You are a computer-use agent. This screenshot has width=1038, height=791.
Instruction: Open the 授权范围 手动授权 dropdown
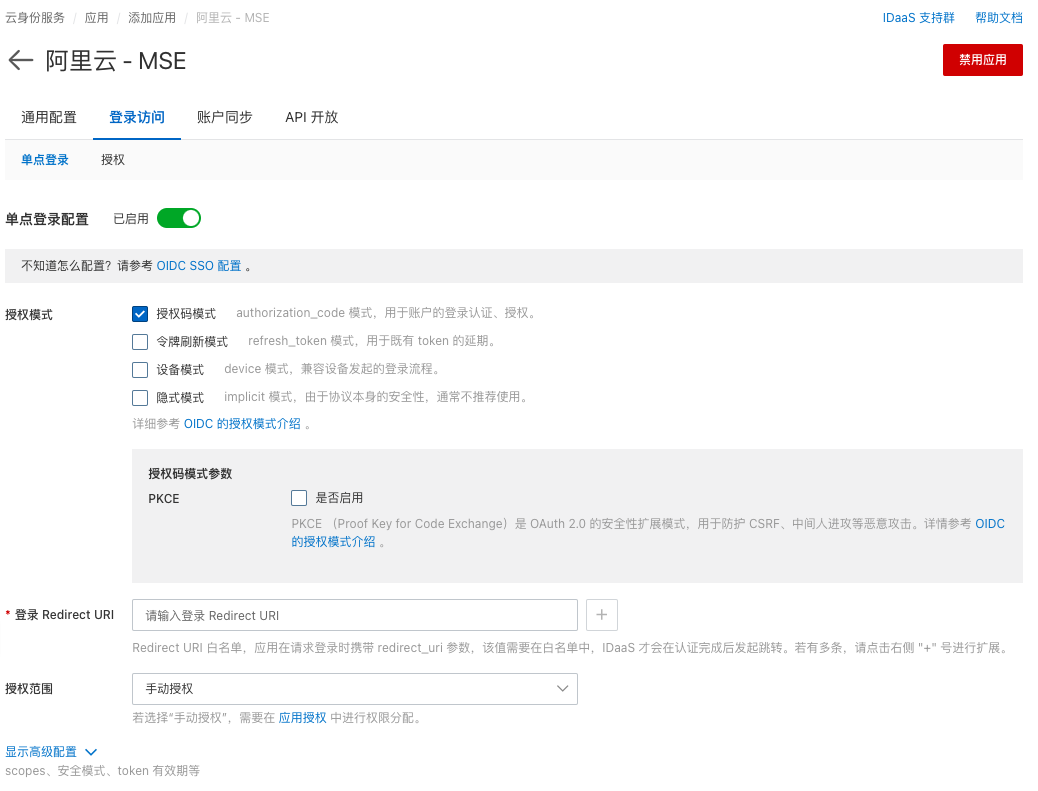point(355,688)
